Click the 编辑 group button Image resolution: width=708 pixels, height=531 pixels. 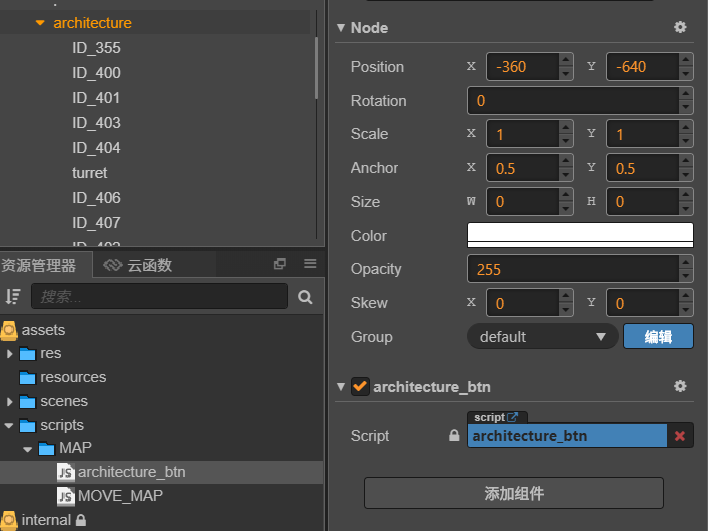pos(658,337)
